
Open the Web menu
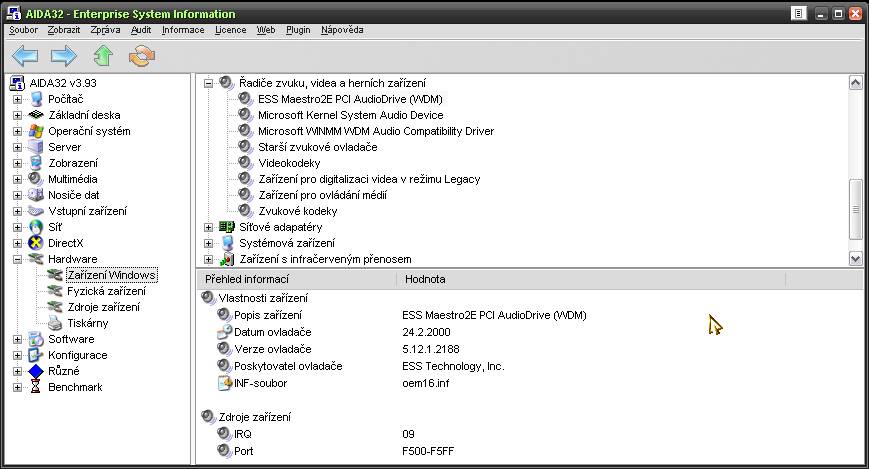click(x=266, y=30)
